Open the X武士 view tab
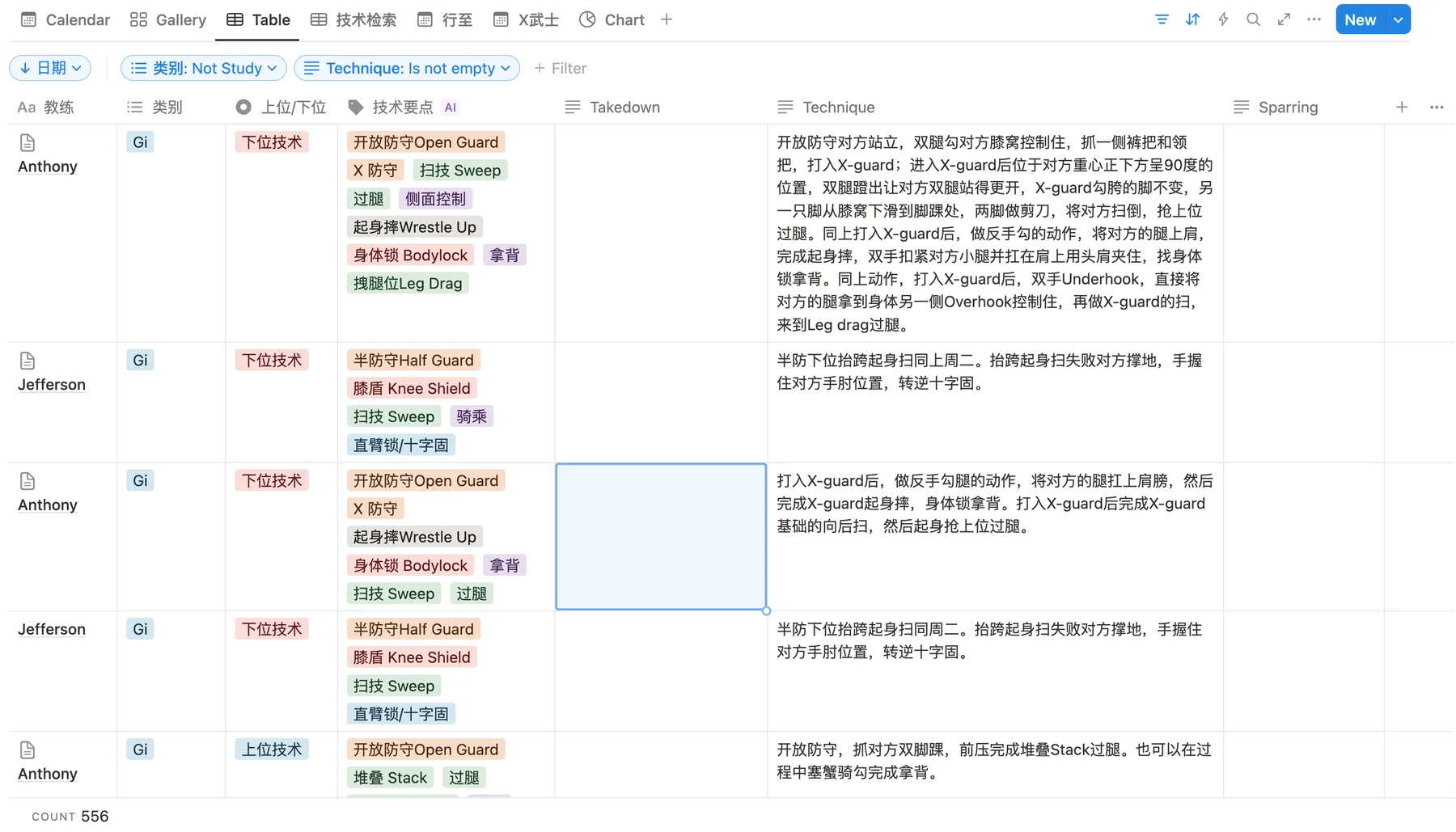1456x832 pixels. (526, 19)
